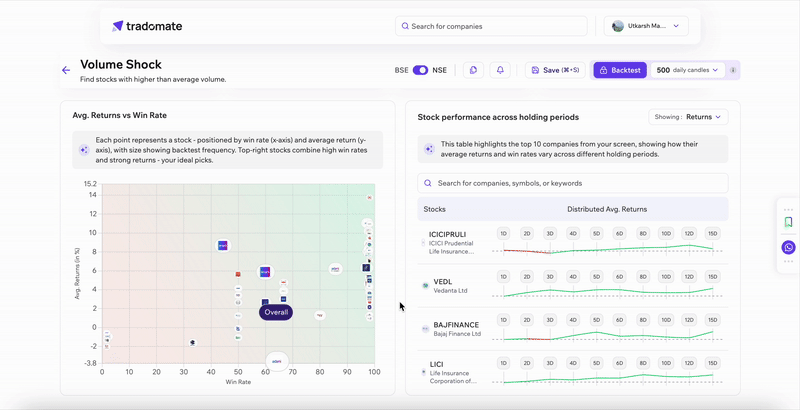Screen dimensions: 800x410
Task: Open the Utkarsh Ma... user dropdown
Action: (646, 26)
